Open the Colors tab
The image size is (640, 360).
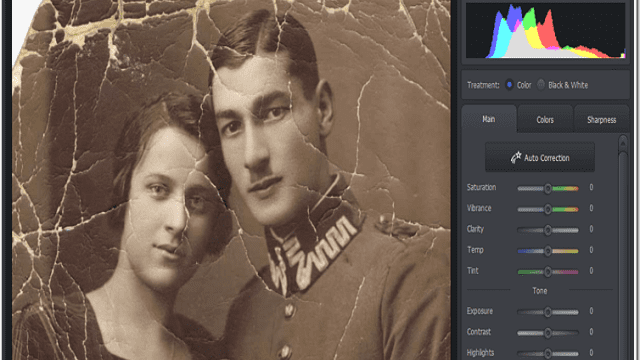[x=545, y=120]
